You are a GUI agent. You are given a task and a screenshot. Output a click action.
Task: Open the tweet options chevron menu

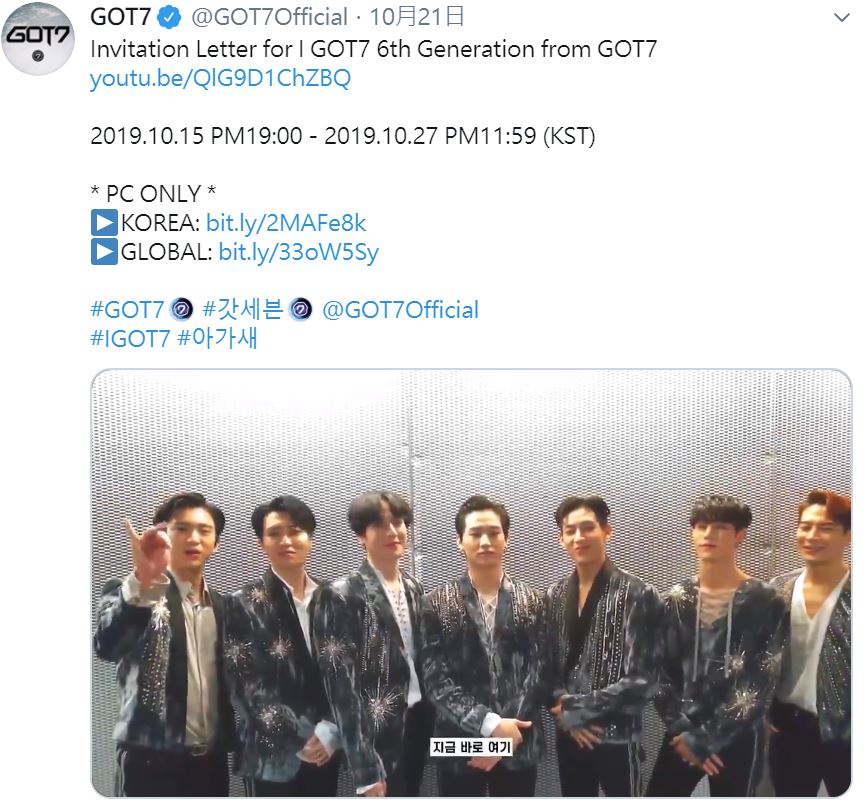pyautogui.click(x=841, y=18)
